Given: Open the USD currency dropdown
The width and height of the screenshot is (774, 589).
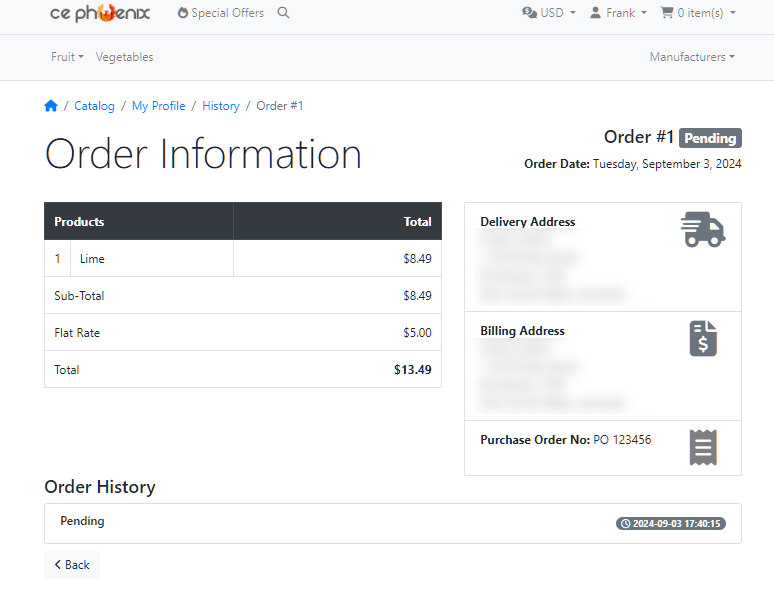Looking at the screenshot, I should pyautogui.click(x=549, y=13).
